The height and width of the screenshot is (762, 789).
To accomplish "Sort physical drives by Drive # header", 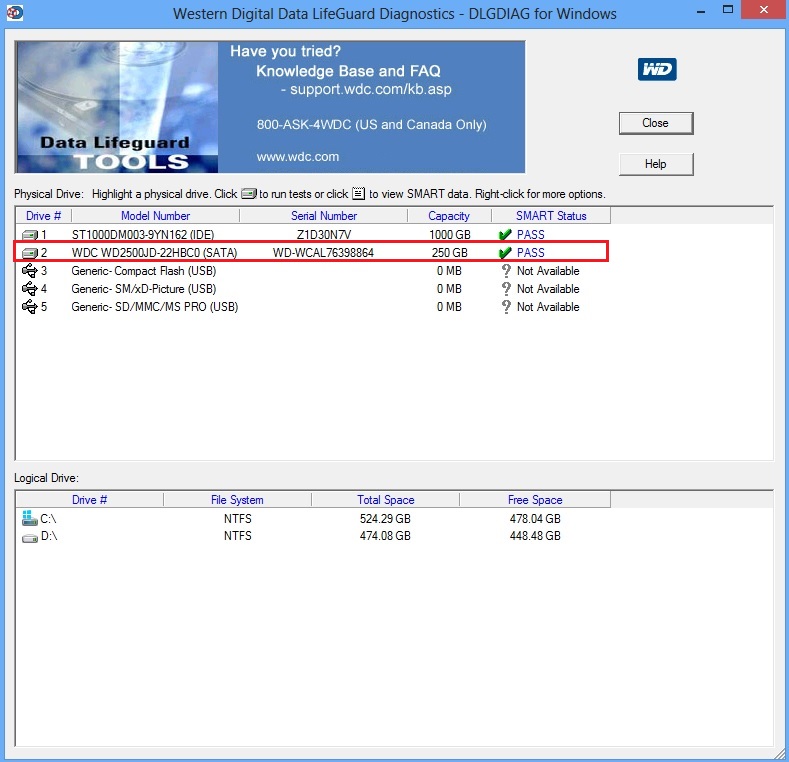I will 44,216.
